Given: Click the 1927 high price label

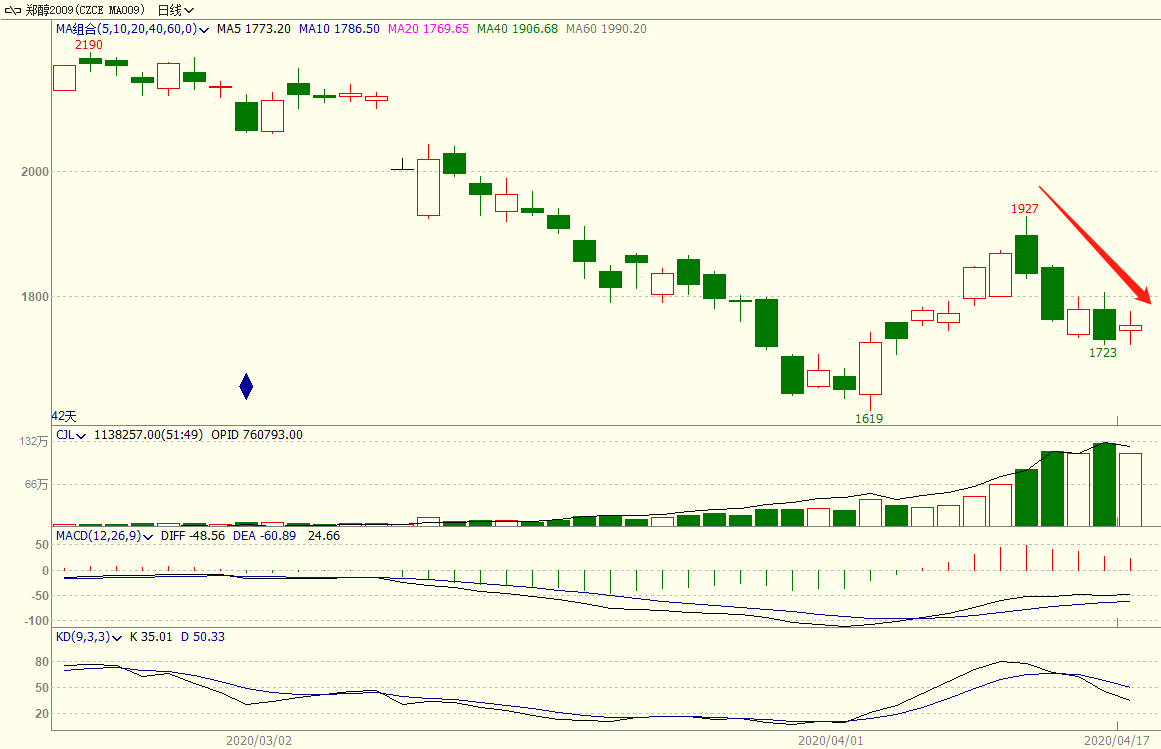Looking at the screenshot, I should point(1024,209).
